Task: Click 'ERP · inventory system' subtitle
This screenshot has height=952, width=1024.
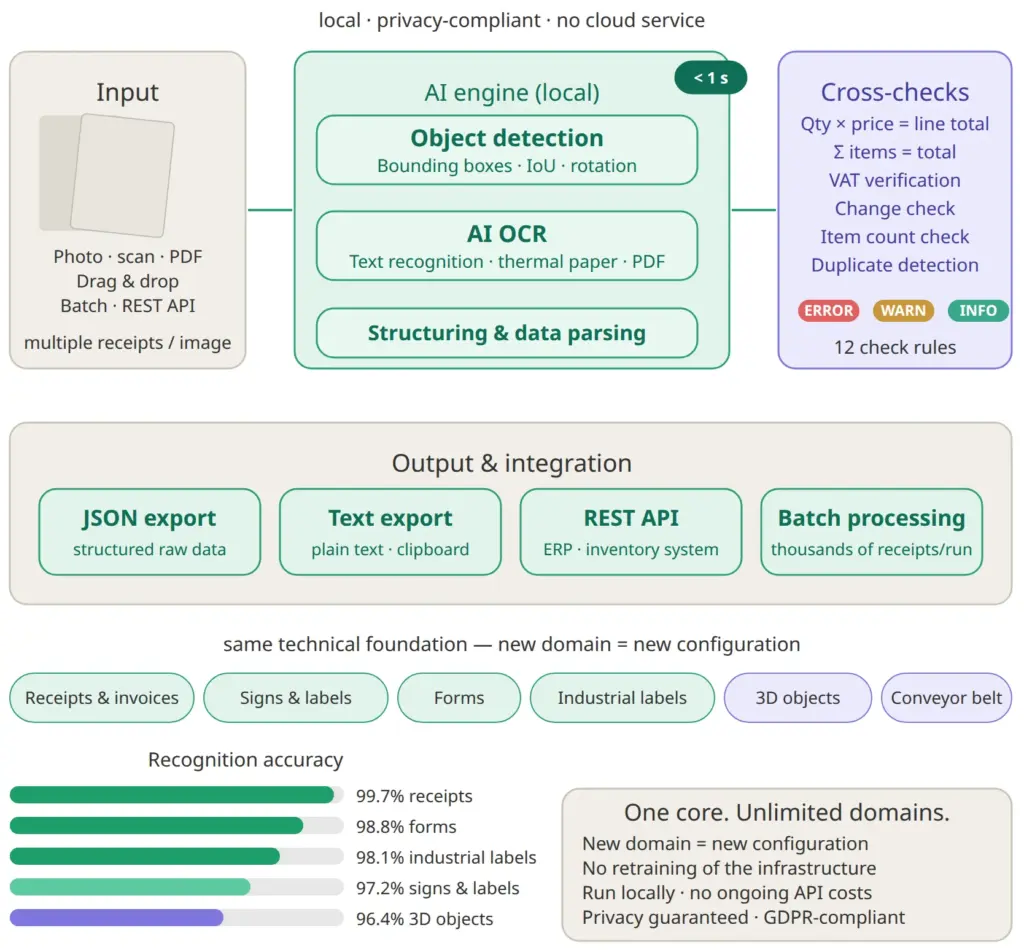Action: (x=631, y=549)
